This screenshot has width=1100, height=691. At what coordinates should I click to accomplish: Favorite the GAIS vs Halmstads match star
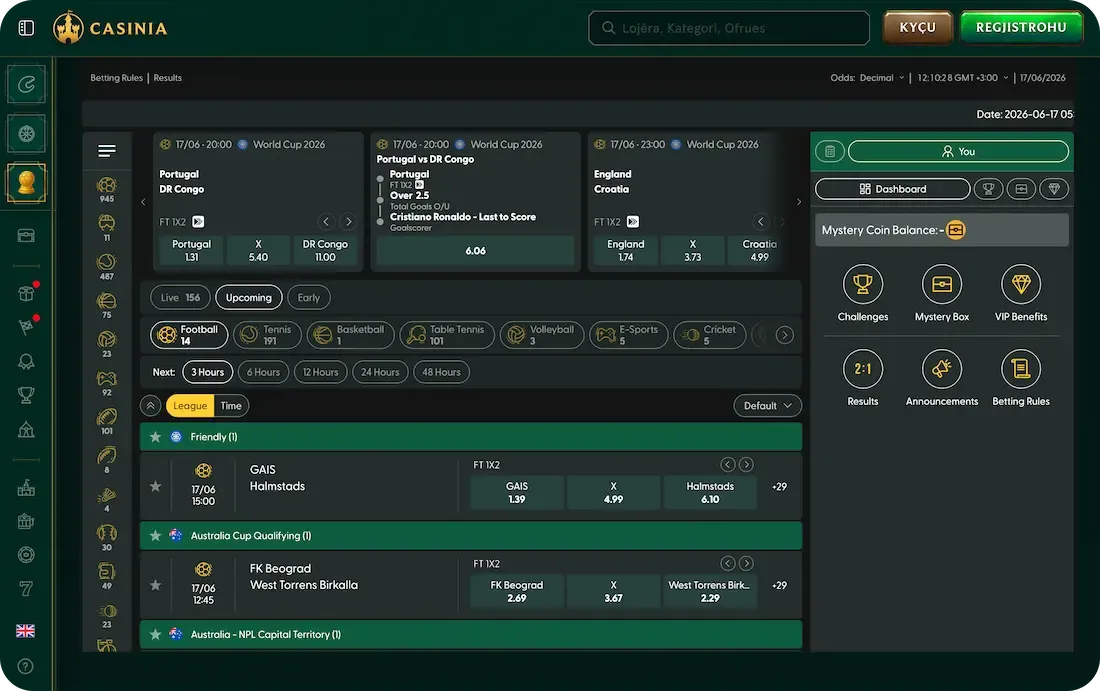(x=156, y=486)
